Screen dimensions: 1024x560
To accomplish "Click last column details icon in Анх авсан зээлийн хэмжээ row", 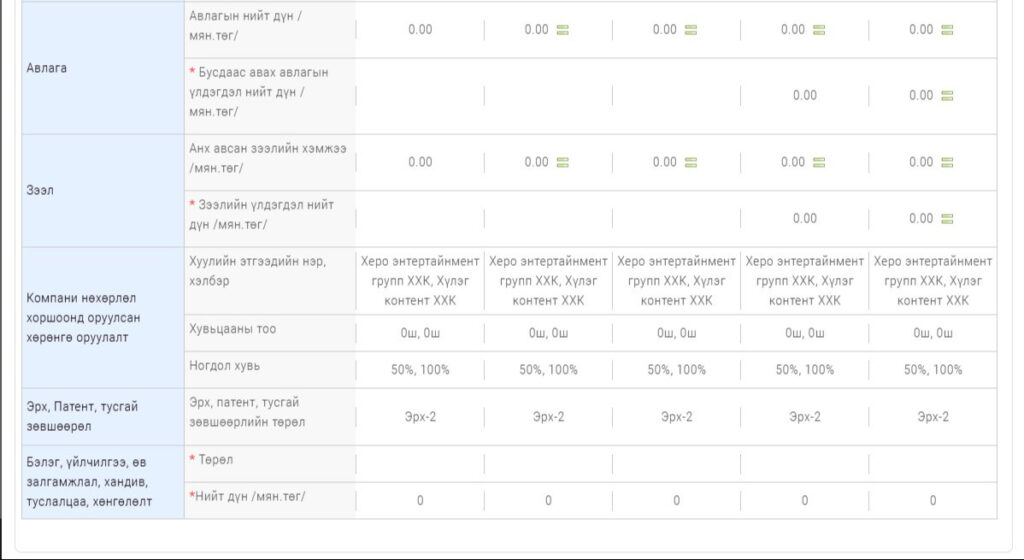I will [x=947, y=162].
